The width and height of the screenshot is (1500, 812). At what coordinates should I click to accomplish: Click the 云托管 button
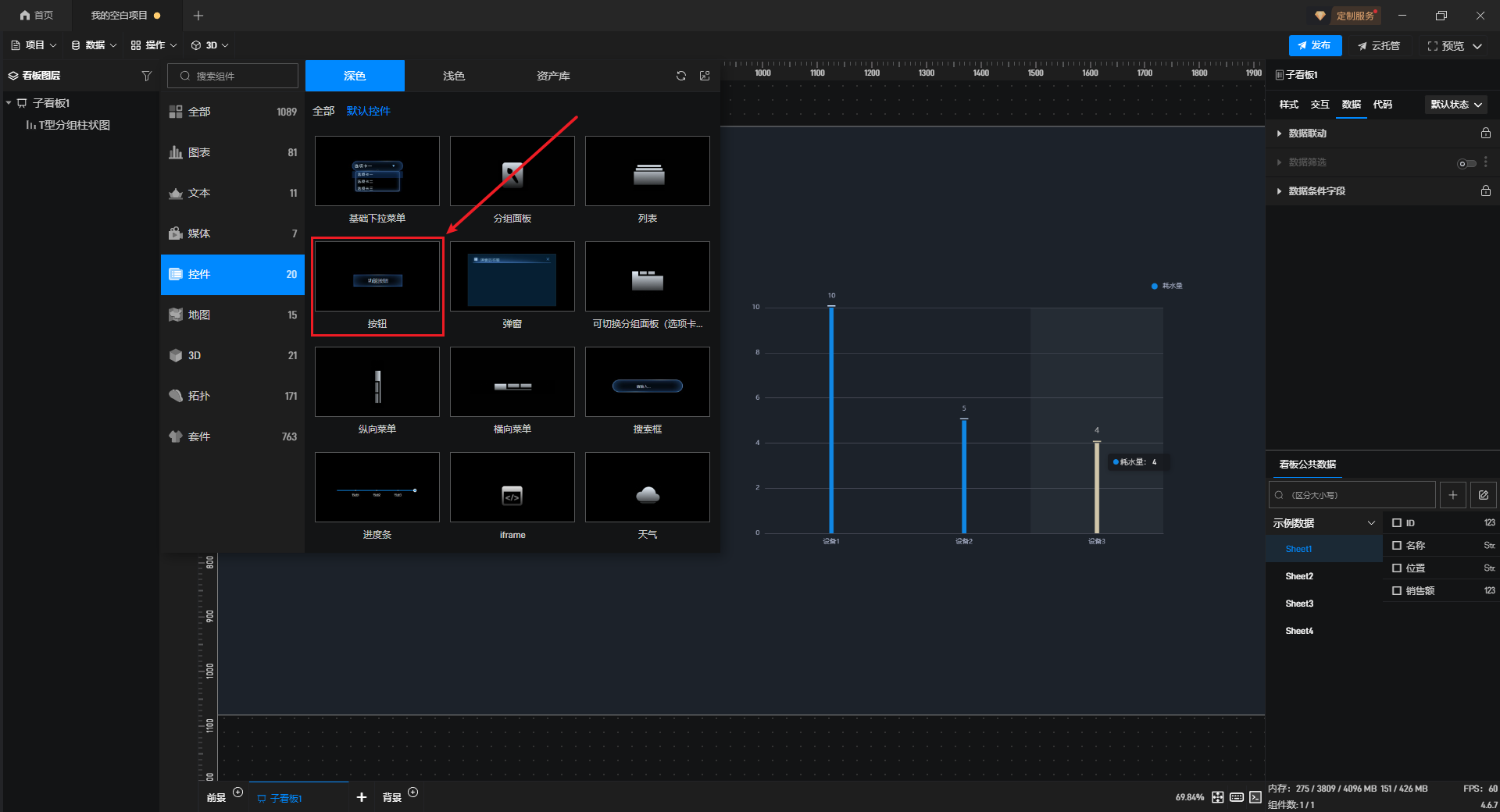click(x=1379, y=46)
